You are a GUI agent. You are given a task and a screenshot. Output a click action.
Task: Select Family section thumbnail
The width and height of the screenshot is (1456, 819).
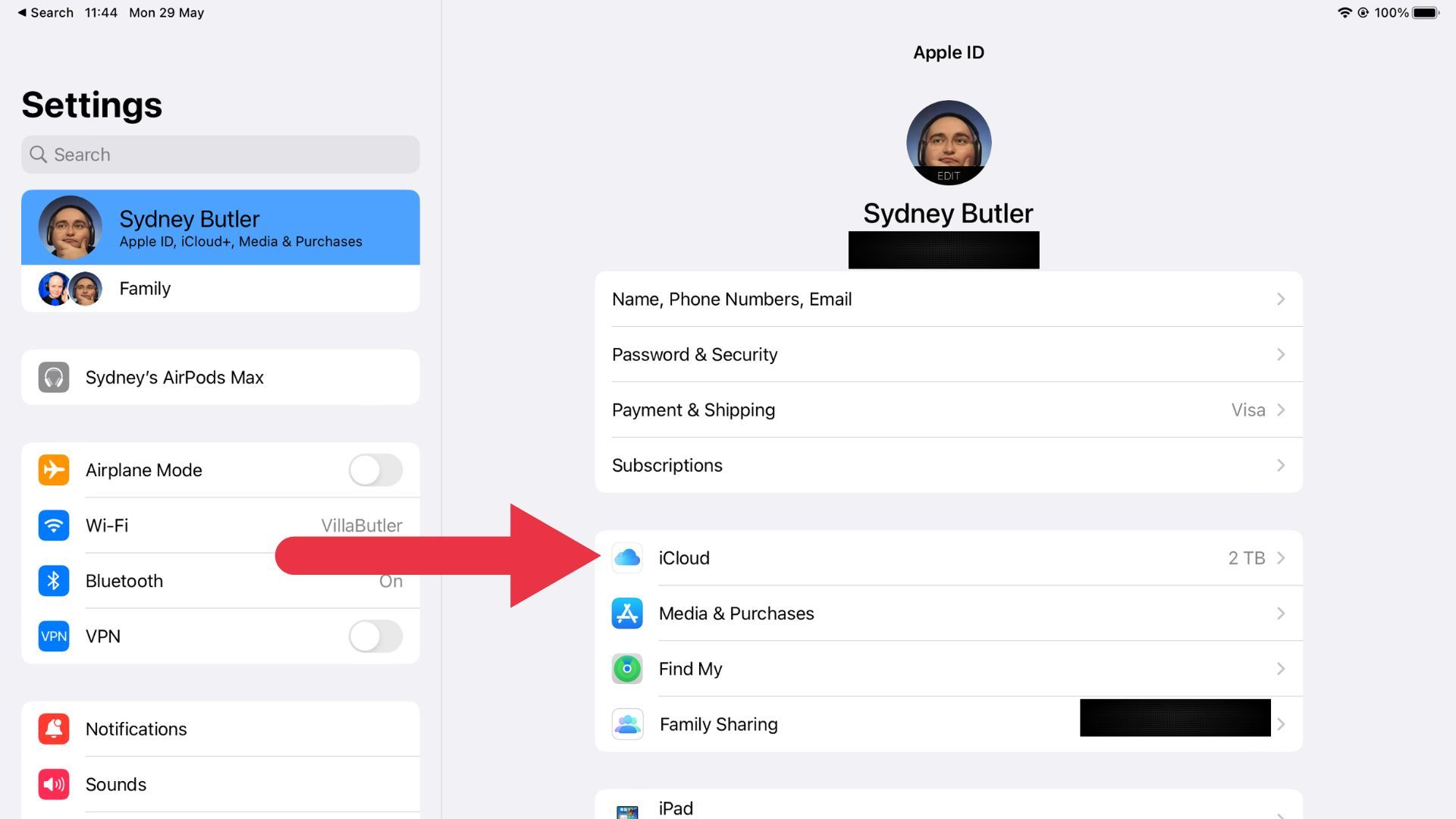tap(69, 288)
